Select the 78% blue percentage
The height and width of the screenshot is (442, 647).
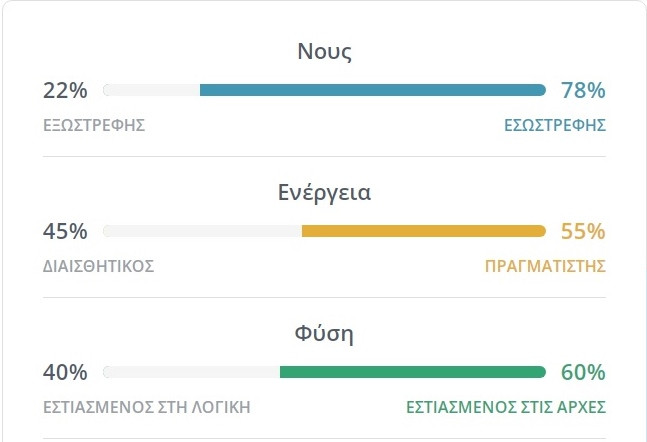(x=583, y=90)
